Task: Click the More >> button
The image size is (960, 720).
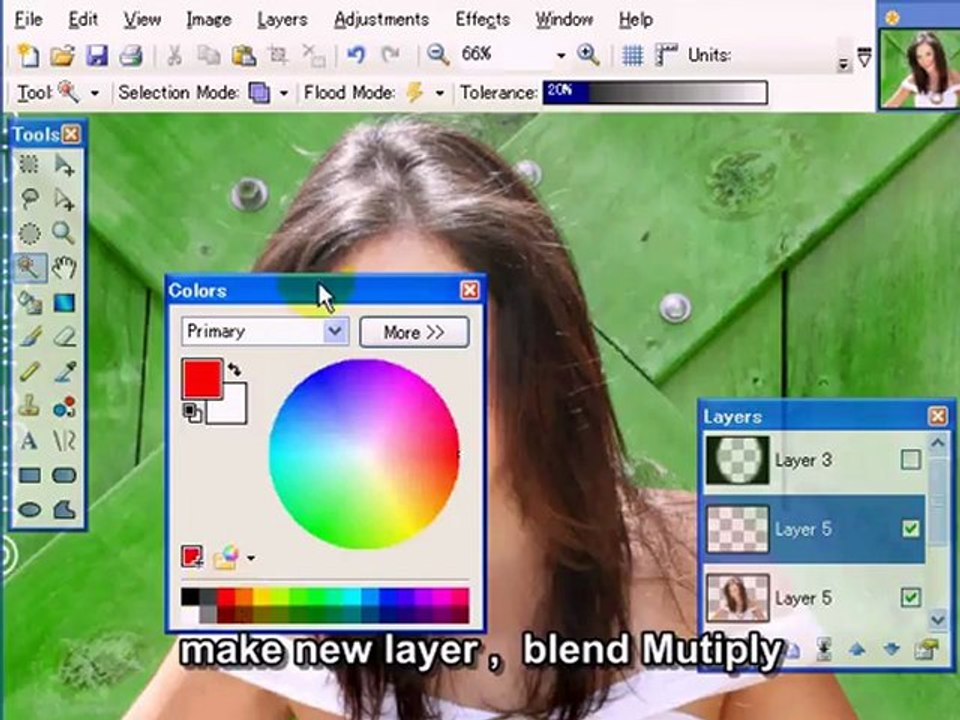Action: 414,332
